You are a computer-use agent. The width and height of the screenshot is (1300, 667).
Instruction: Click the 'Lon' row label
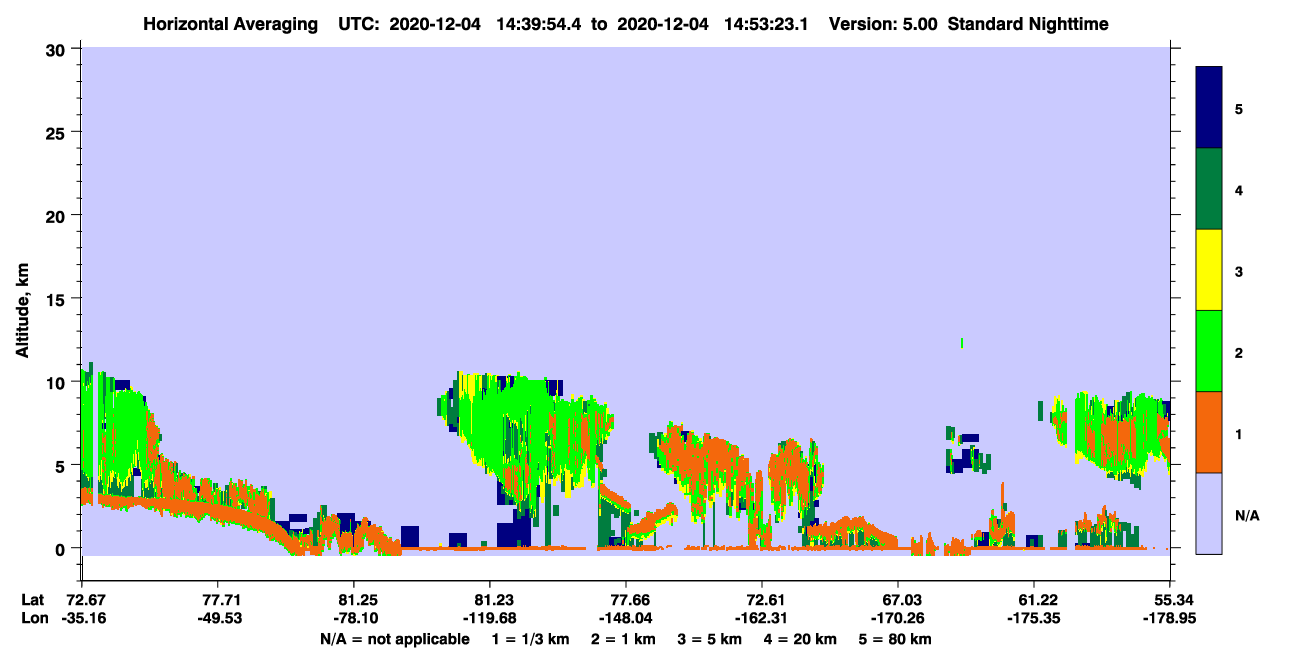[x=33, y=618]
